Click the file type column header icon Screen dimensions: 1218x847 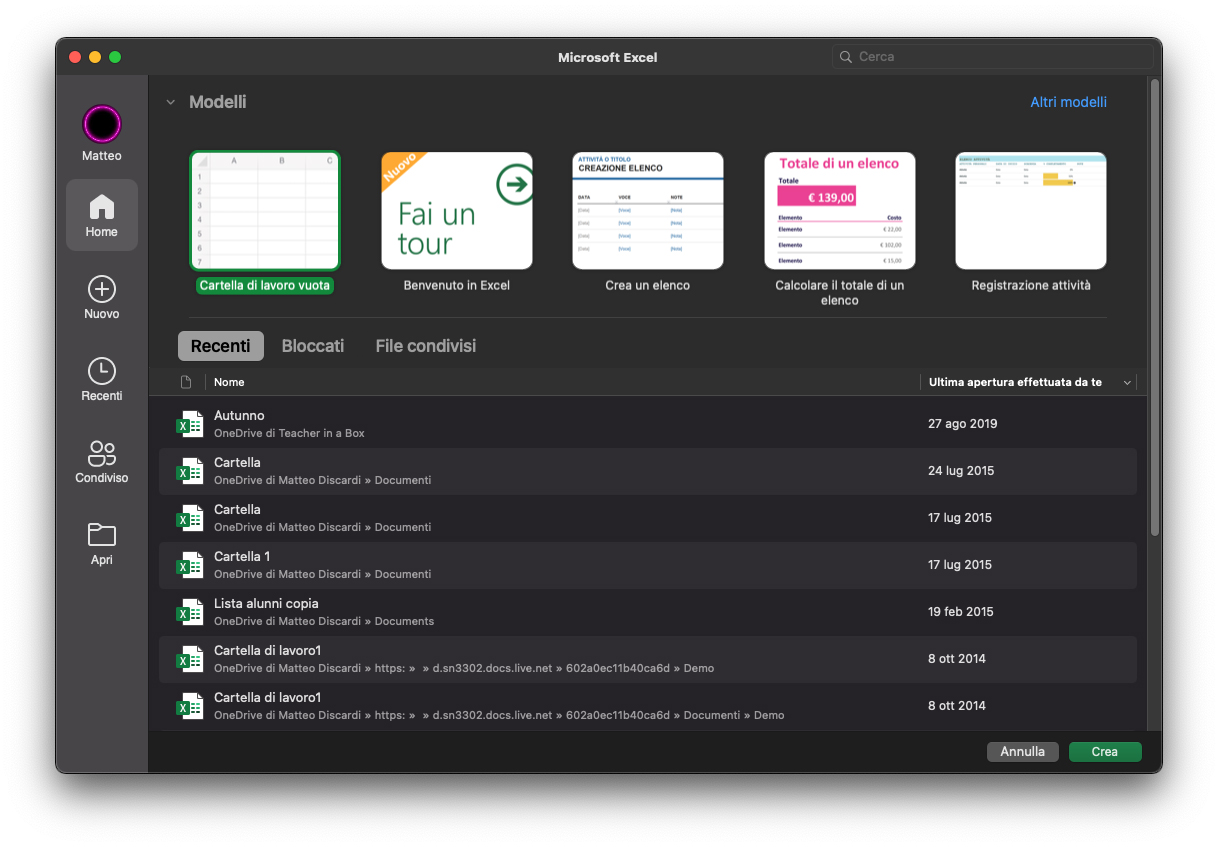click(186, 382)
